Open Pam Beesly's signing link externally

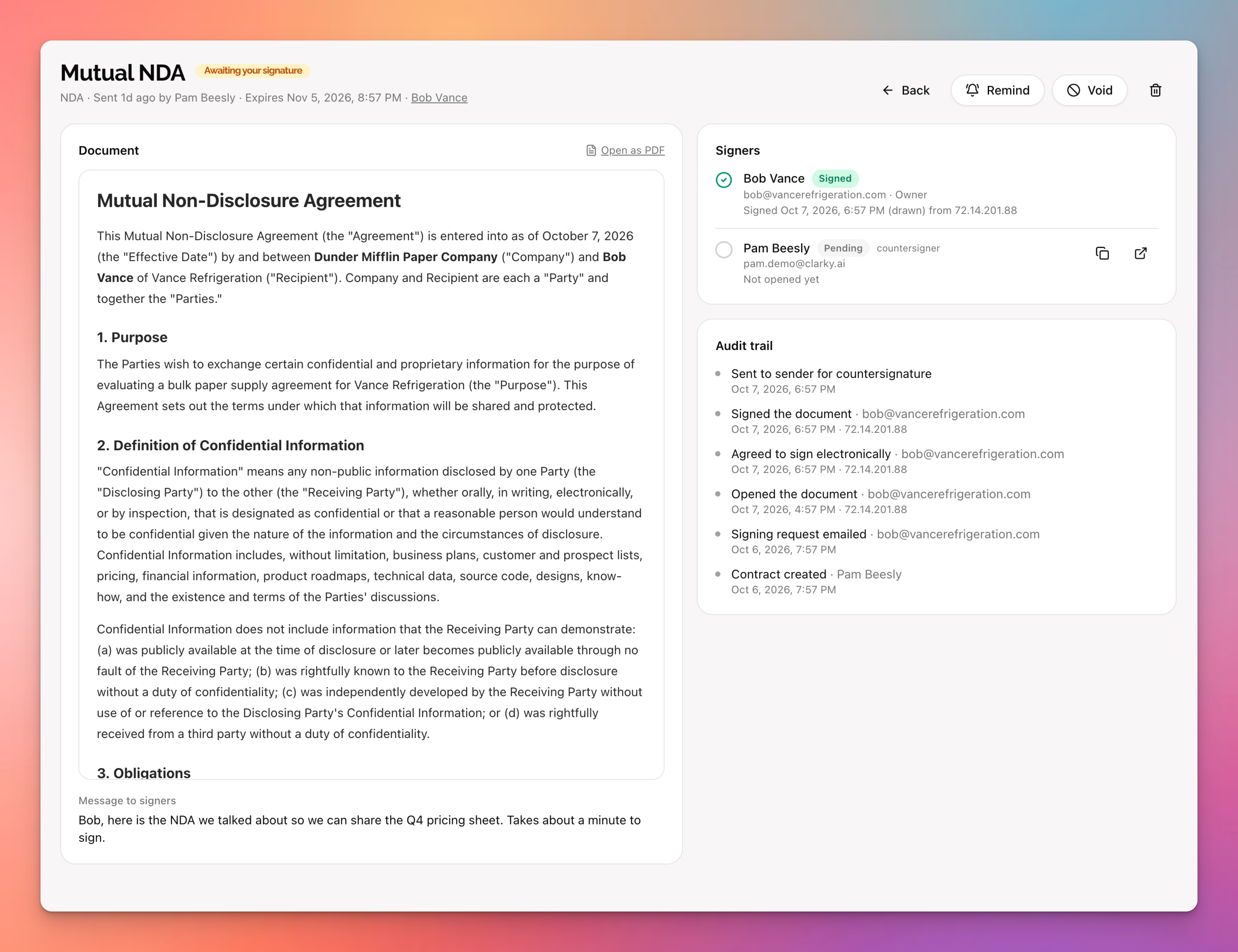click(1141, 253)
